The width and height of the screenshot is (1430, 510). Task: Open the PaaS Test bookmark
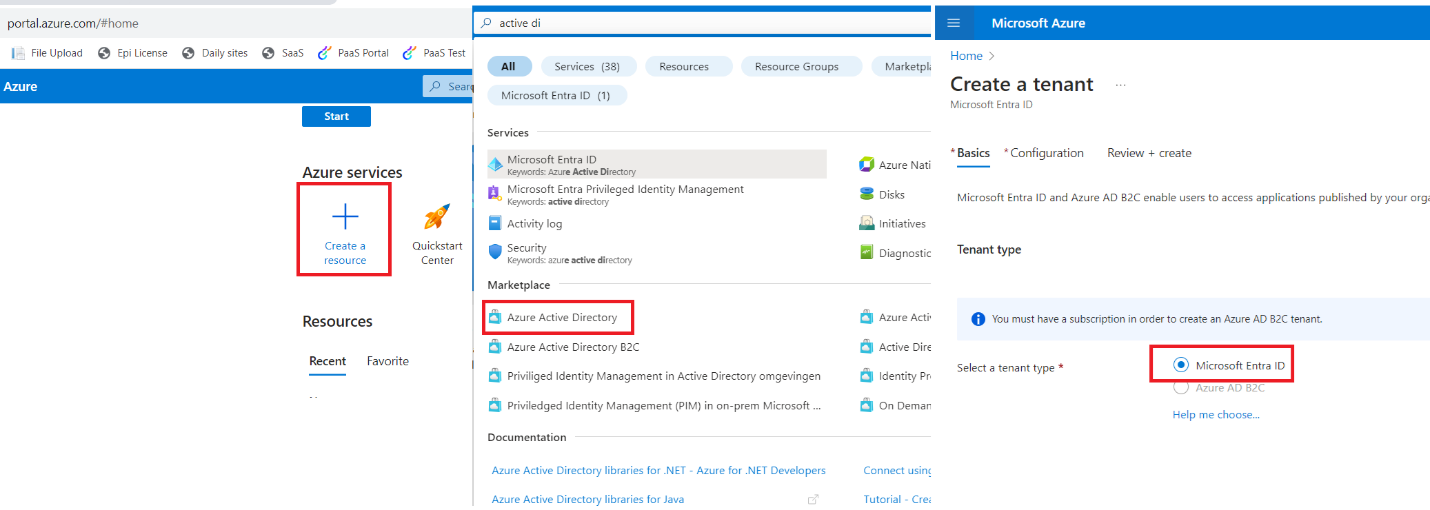pyautogui.click(x=434, y=53)
